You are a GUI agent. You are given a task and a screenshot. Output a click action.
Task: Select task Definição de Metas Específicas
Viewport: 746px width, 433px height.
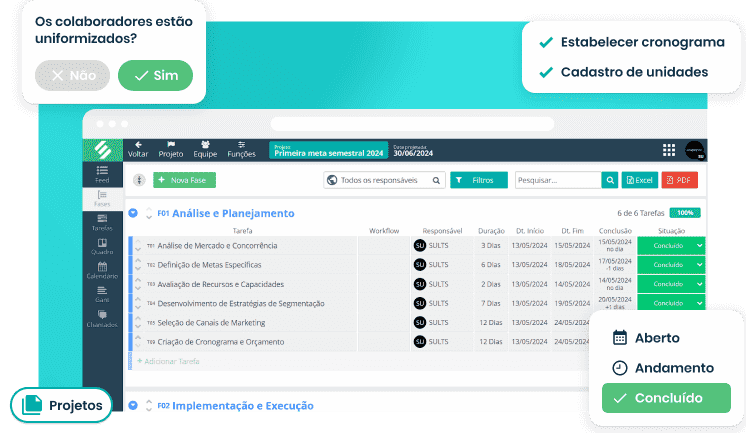click(x=209, y=265)
